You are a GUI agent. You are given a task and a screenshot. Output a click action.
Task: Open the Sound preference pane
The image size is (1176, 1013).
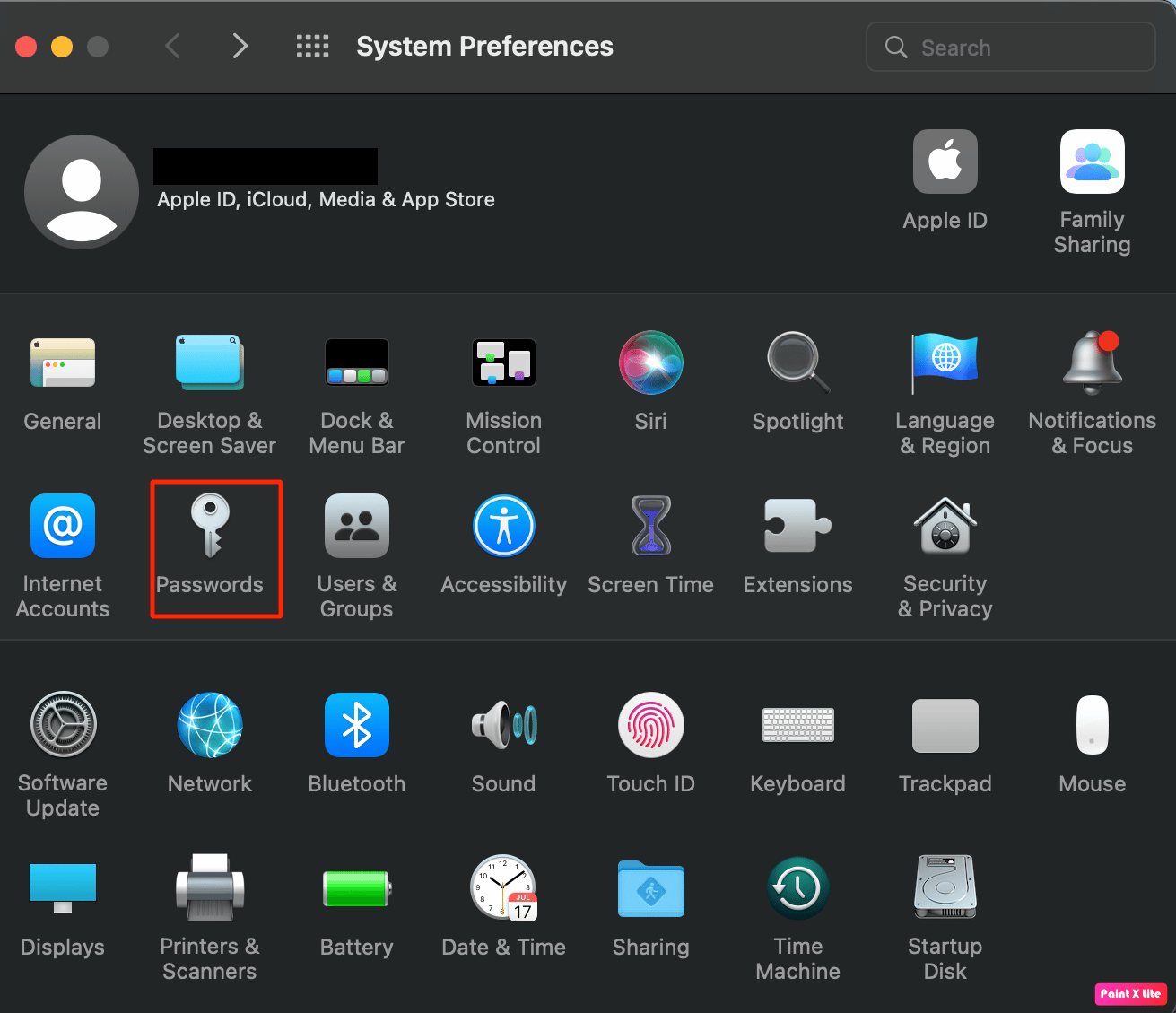pos(503,745)
